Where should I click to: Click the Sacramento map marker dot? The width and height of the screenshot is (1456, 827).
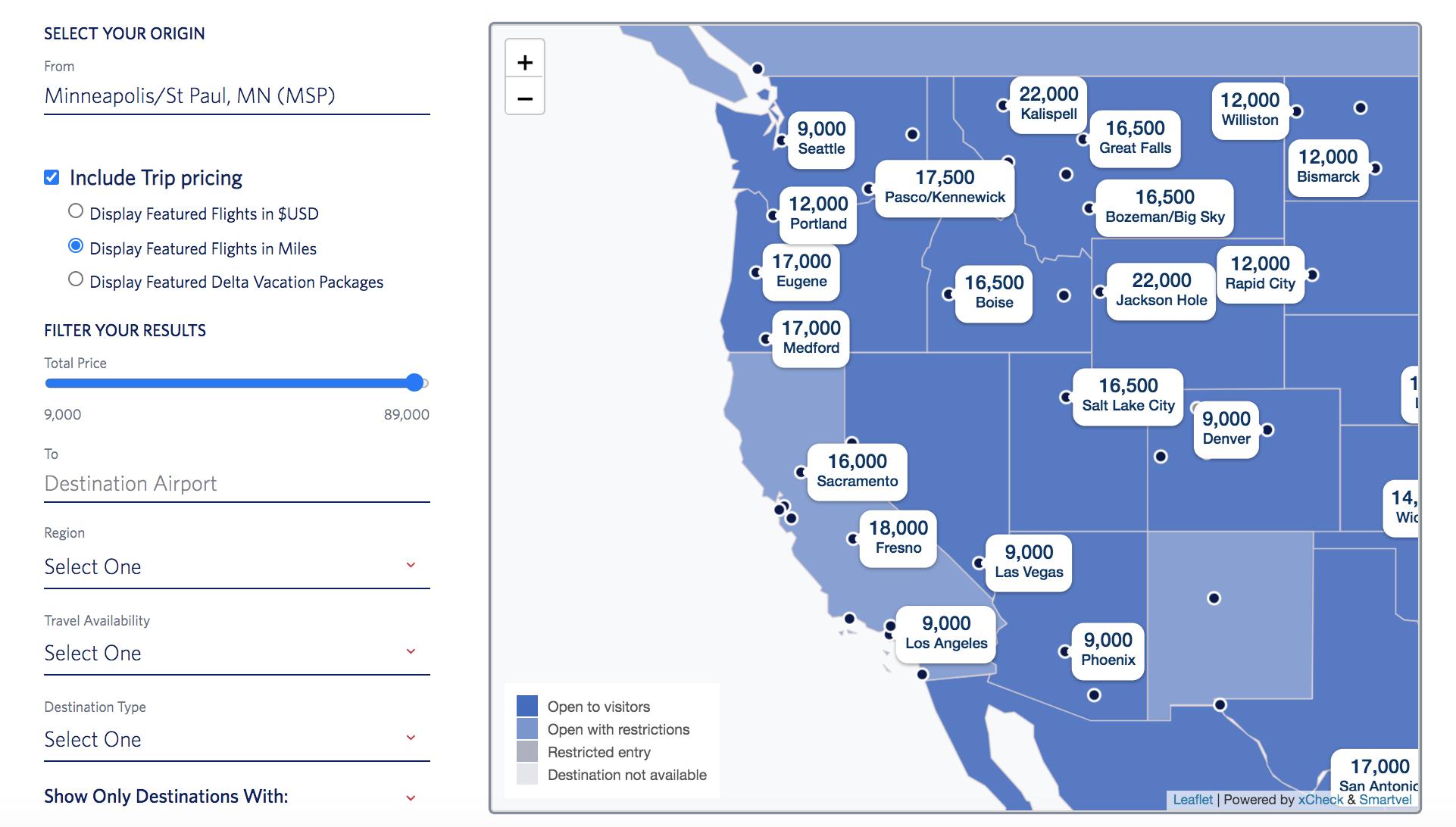click(x=801, y=472)
